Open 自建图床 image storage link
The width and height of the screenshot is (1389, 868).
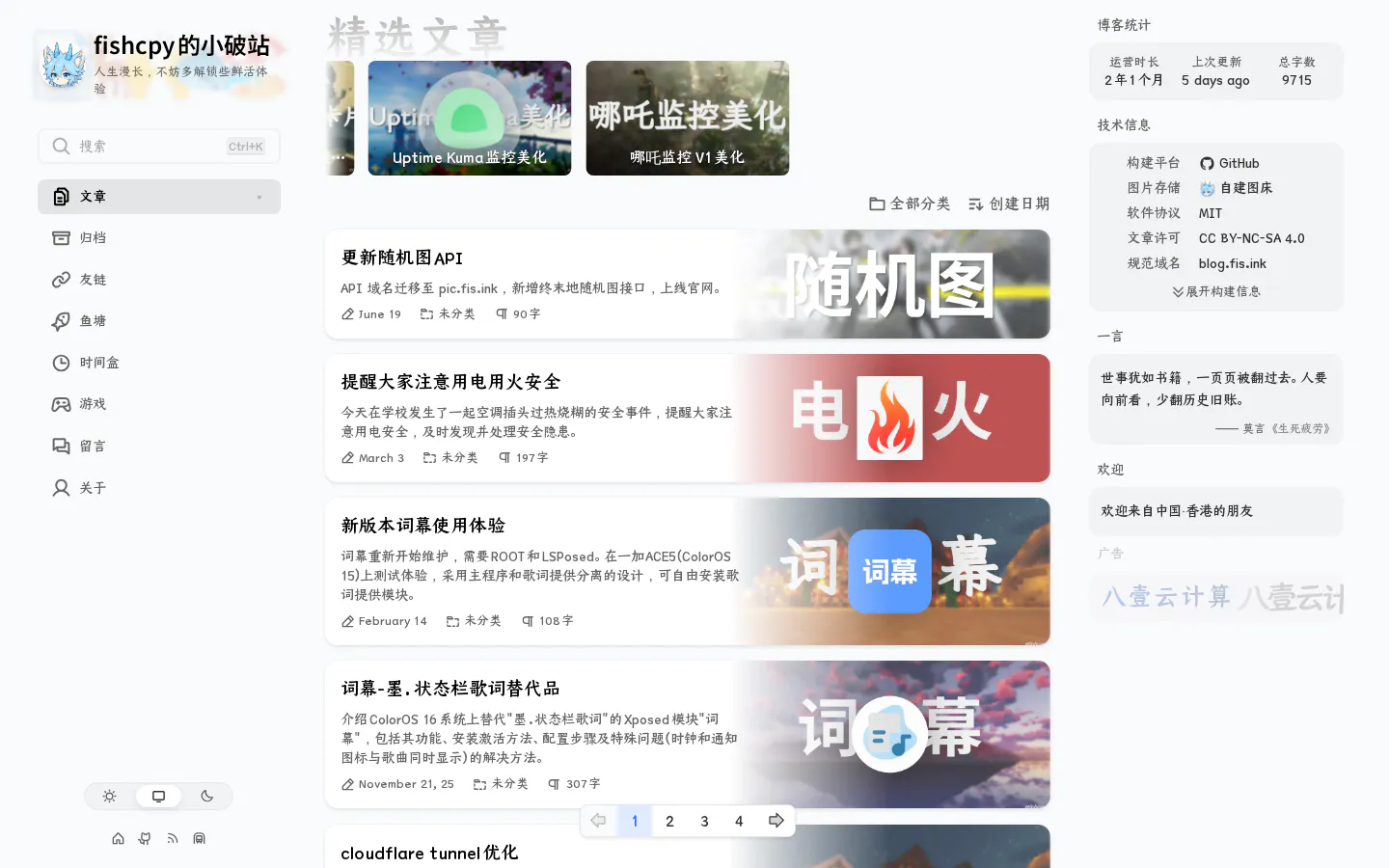tap(1236, 188)
